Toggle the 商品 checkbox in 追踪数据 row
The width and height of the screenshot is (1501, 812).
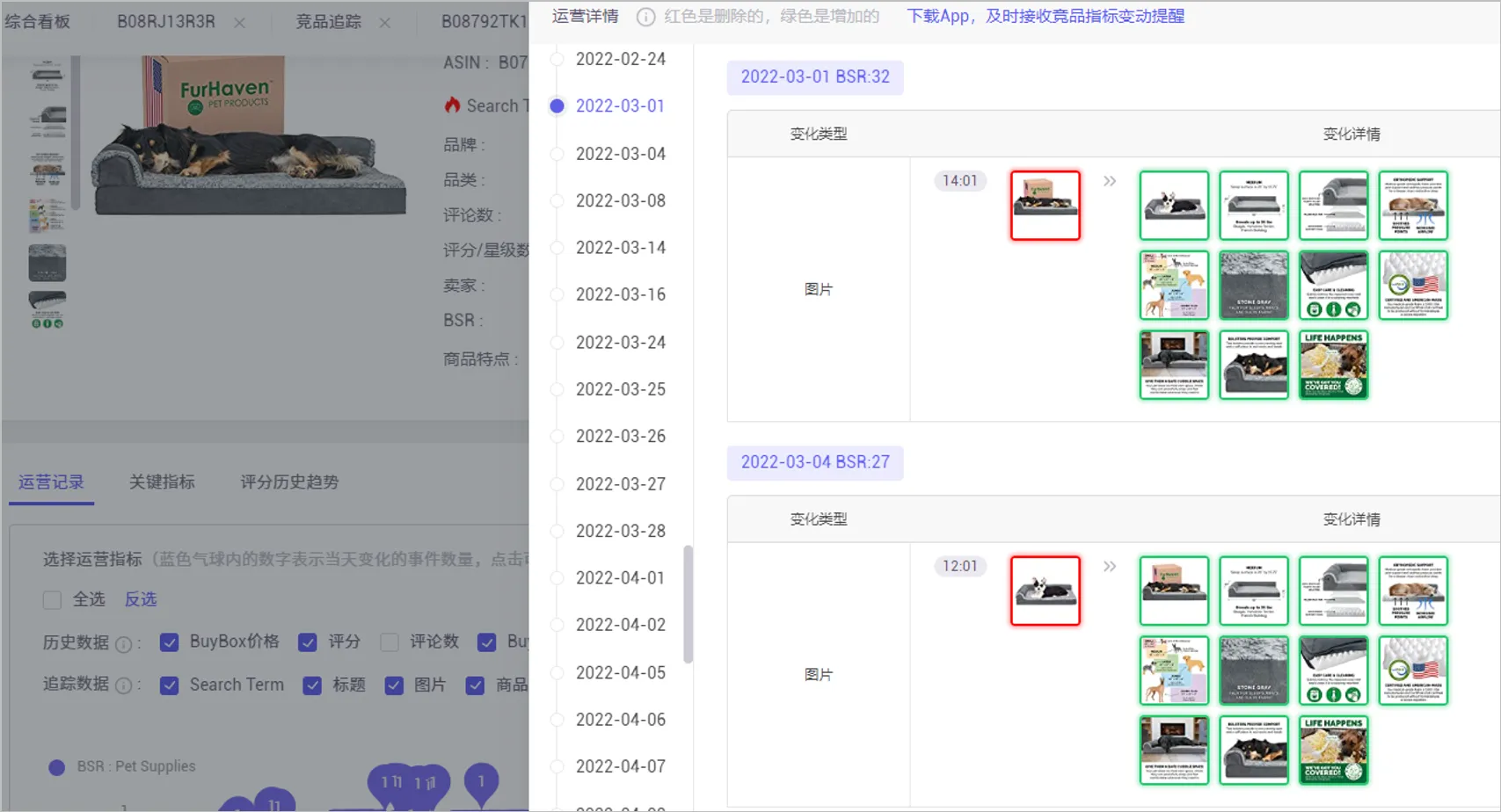pyautogui.click(x=475, y=685)
